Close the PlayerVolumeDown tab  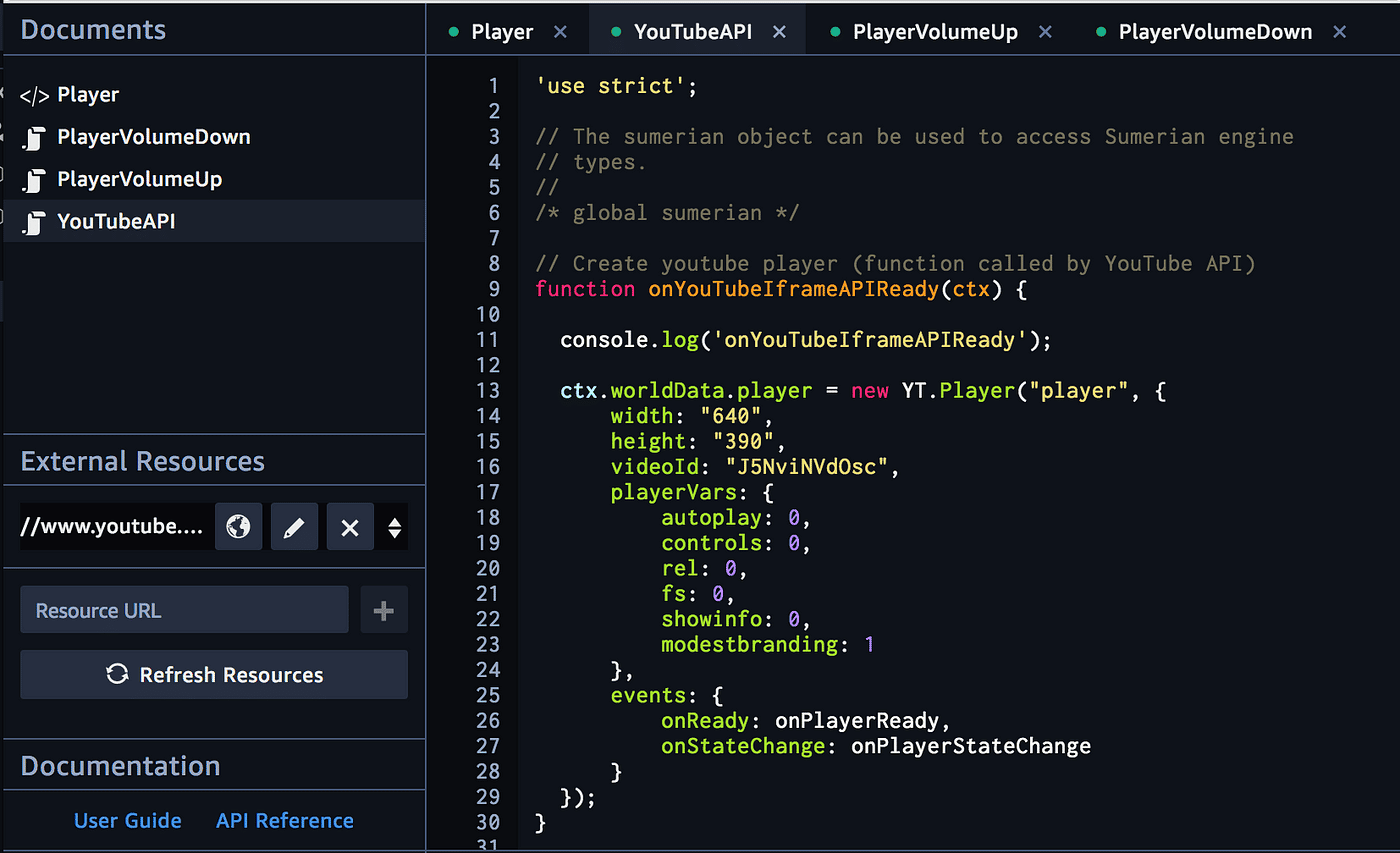(1340, 32)
